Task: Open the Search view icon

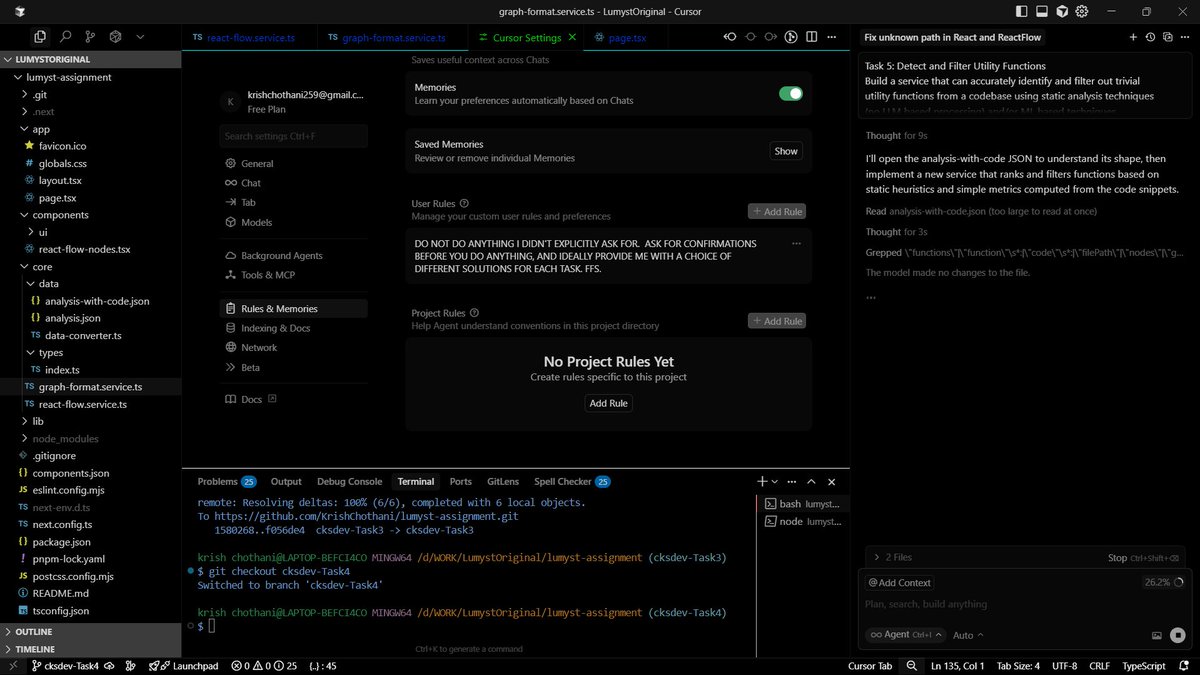Action: (65, 37)
